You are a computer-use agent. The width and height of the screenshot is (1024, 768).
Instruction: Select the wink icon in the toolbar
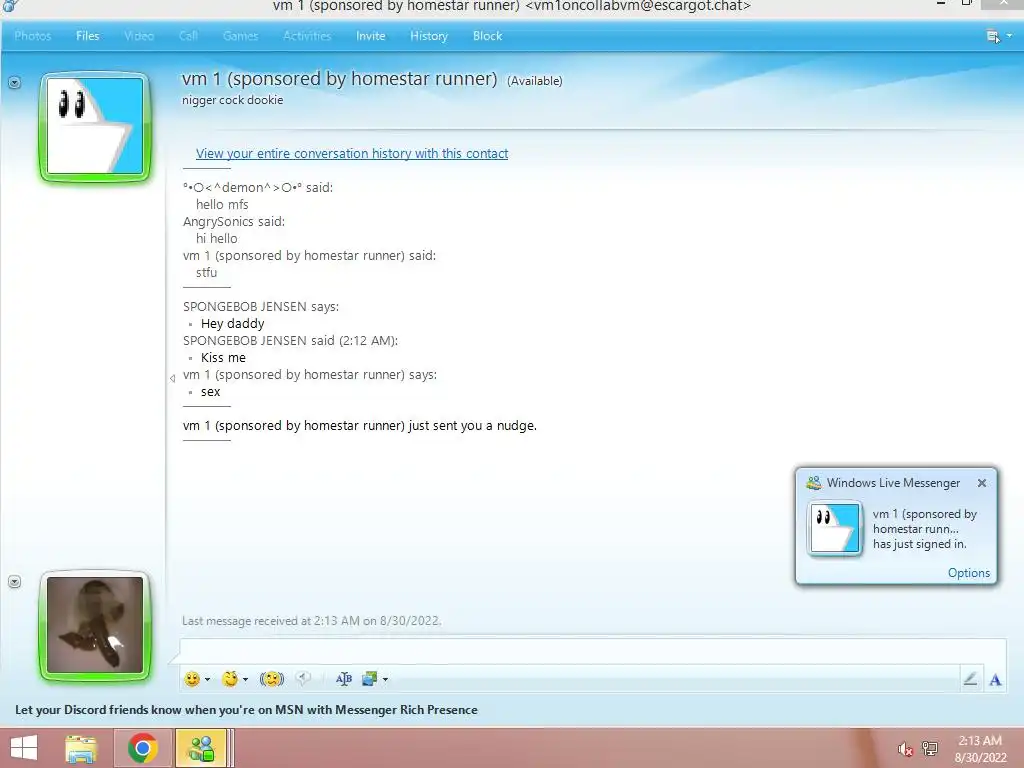coord(230,679)
